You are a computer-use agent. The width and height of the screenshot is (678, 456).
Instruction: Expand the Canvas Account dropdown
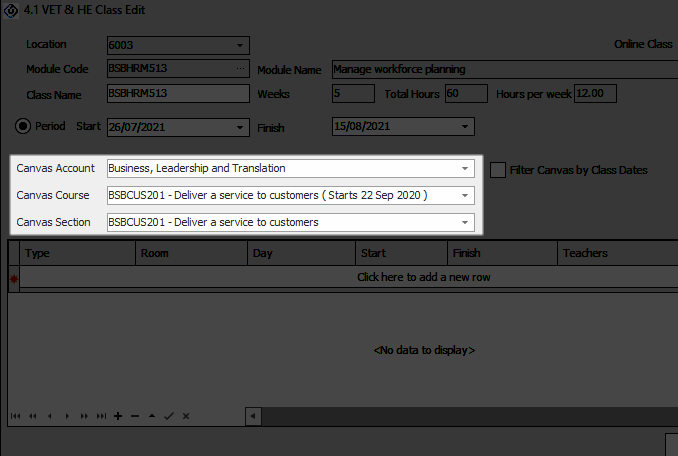(x=465, y=169)
